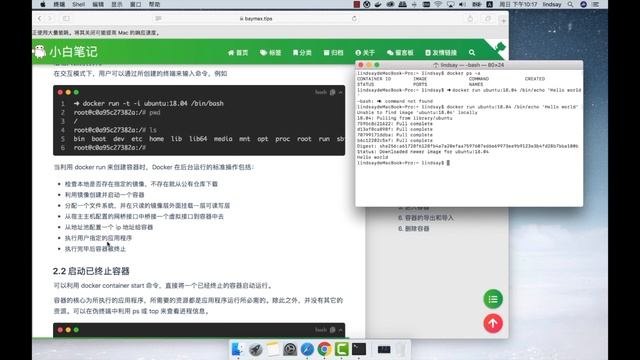Open the Apple menu
The image size is (640, 360).
coord(43,4)
